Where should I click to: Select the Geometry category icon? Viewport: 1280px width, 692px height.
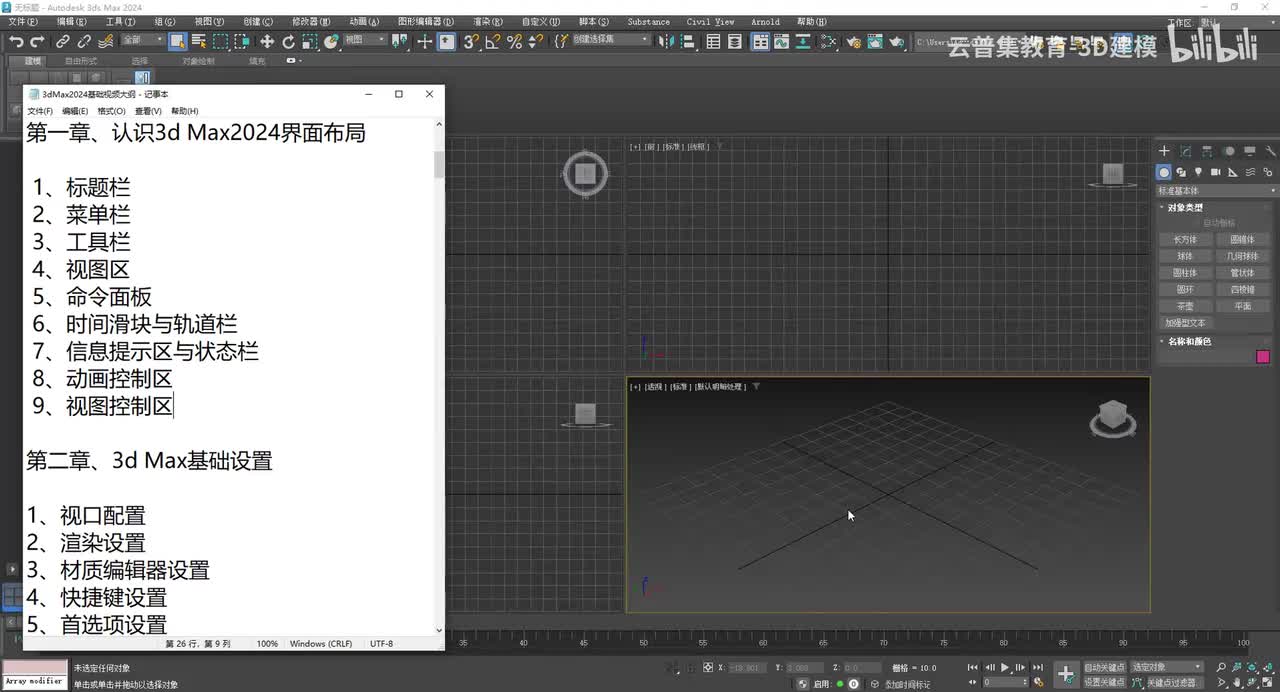1164,172
